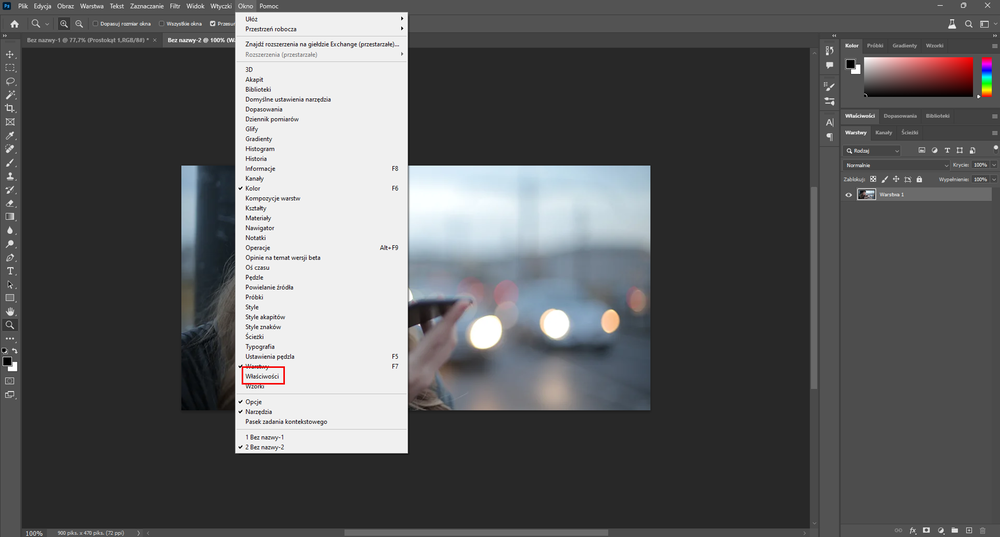This screenshot has height=537, width=1000.
Task: Open the Warstwy panel flyout menu
Action: (x=994, y=133)
